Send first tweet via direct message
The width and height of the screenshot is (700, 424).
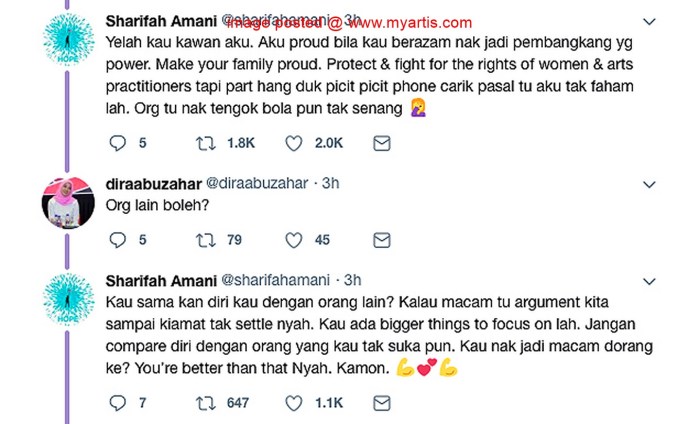coord(381,144)
